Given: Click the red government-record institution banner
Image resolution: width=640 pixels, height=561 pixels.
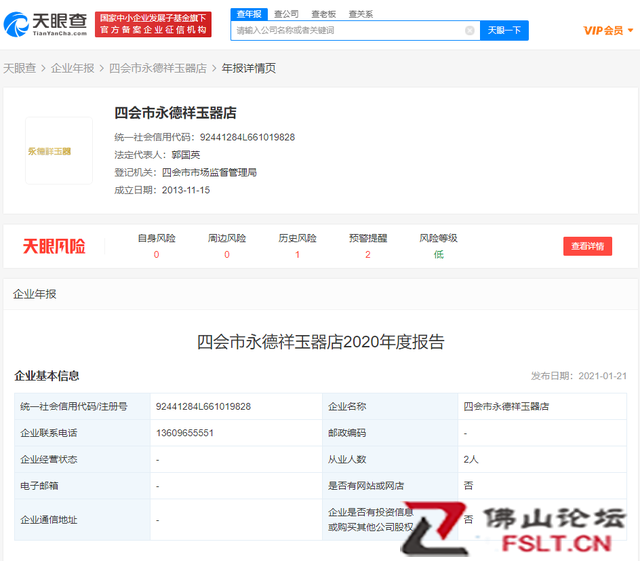Looking at the screenshot, I should [154, 24].
